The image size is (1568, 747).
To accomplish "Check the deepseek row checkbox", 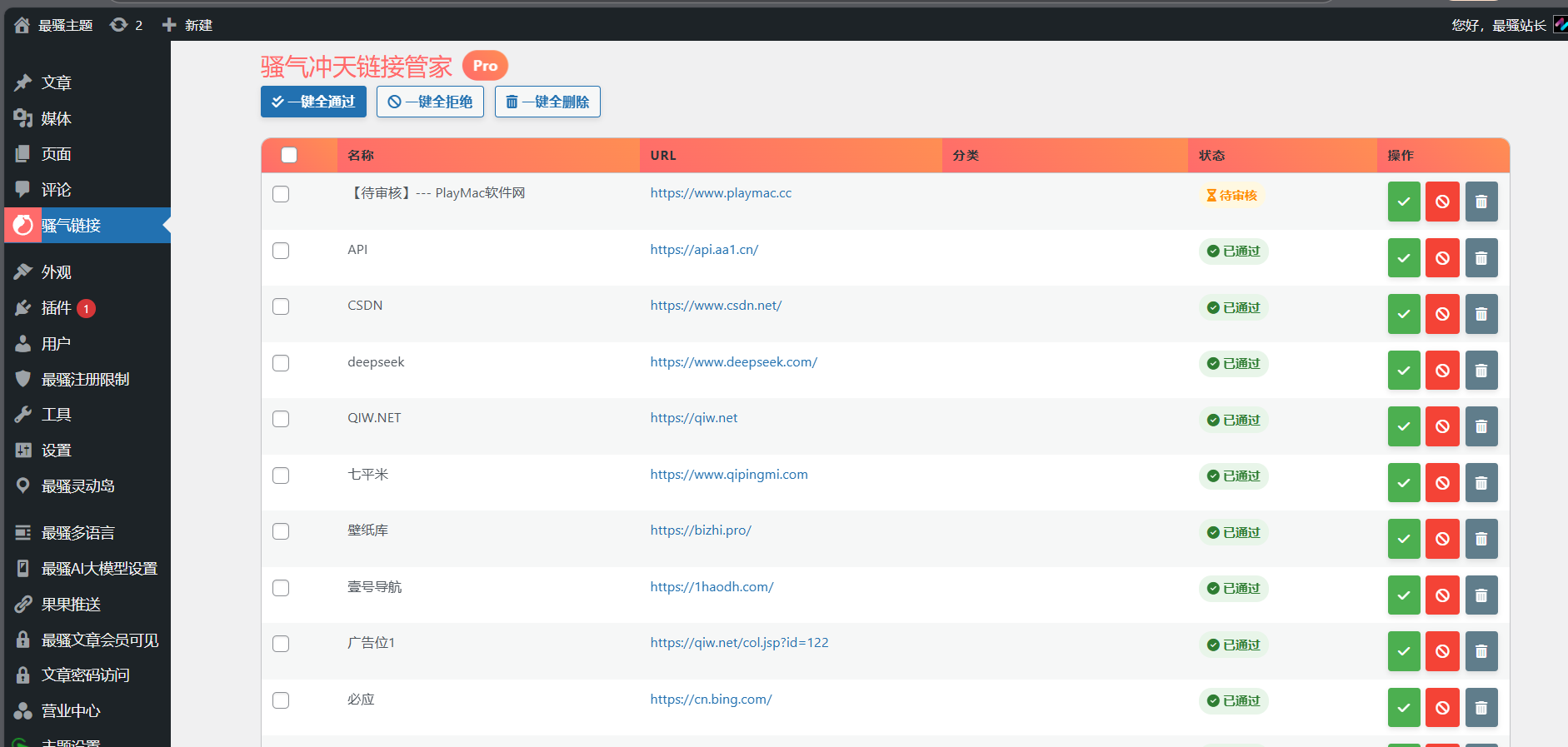I will click(x=281, y=363).
